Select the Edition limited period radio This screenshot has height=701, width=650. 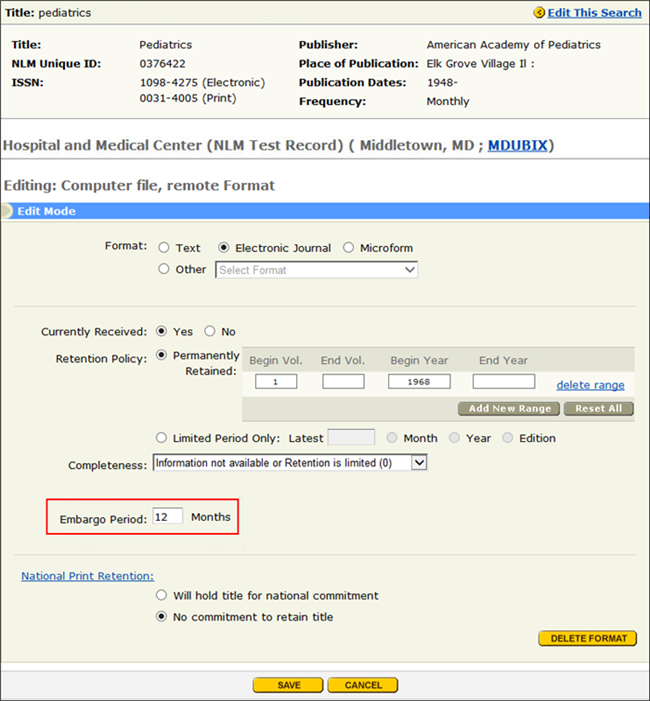(507, 438)
